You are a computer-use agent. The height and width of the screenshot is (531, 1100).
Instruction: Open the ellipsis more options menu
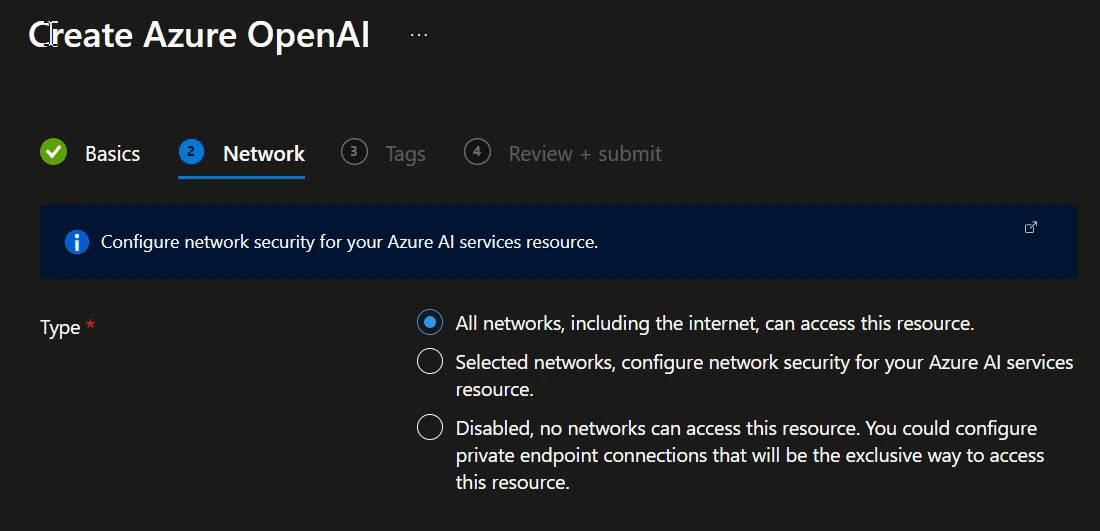click(x=419, y=36)
